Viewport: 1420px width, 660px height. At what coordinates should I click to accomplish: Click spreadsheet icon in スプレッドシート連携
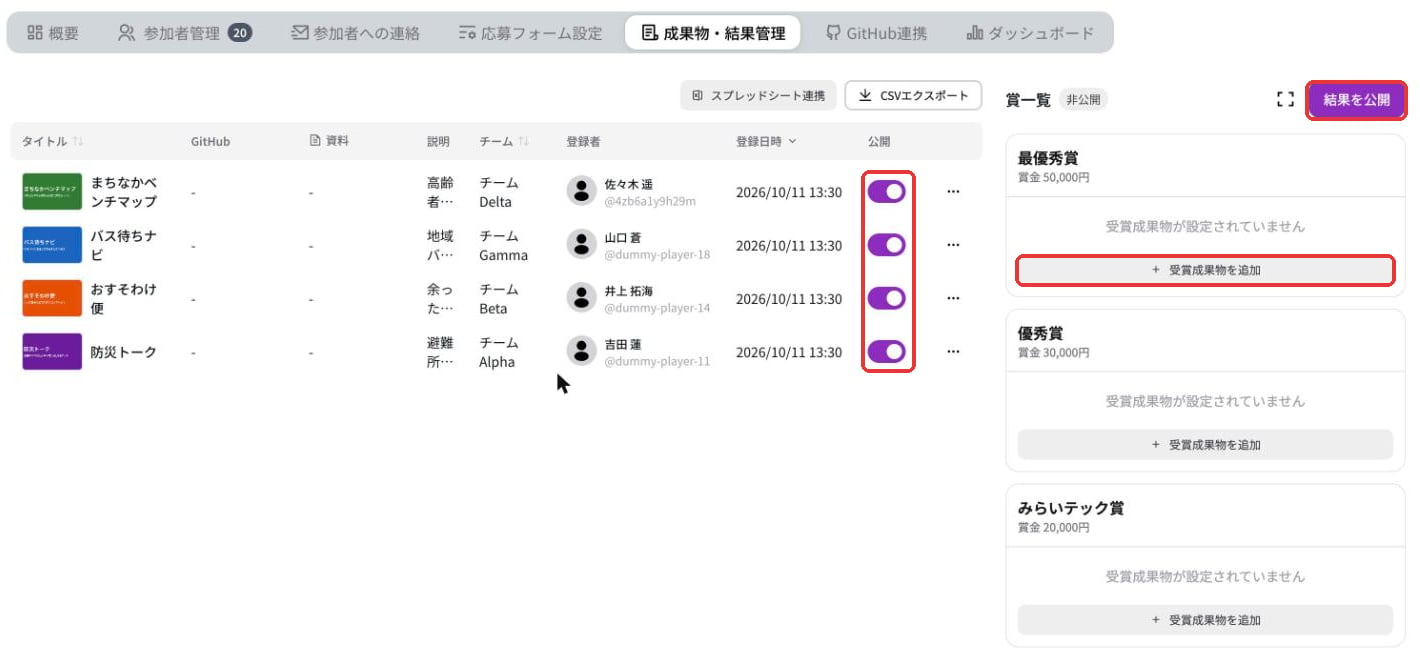point(697,96)
